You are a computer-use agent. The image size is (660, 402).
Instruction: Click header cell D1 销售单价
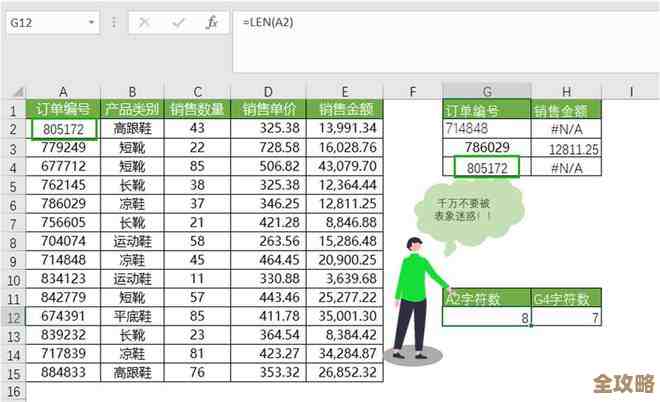point(268,109)
